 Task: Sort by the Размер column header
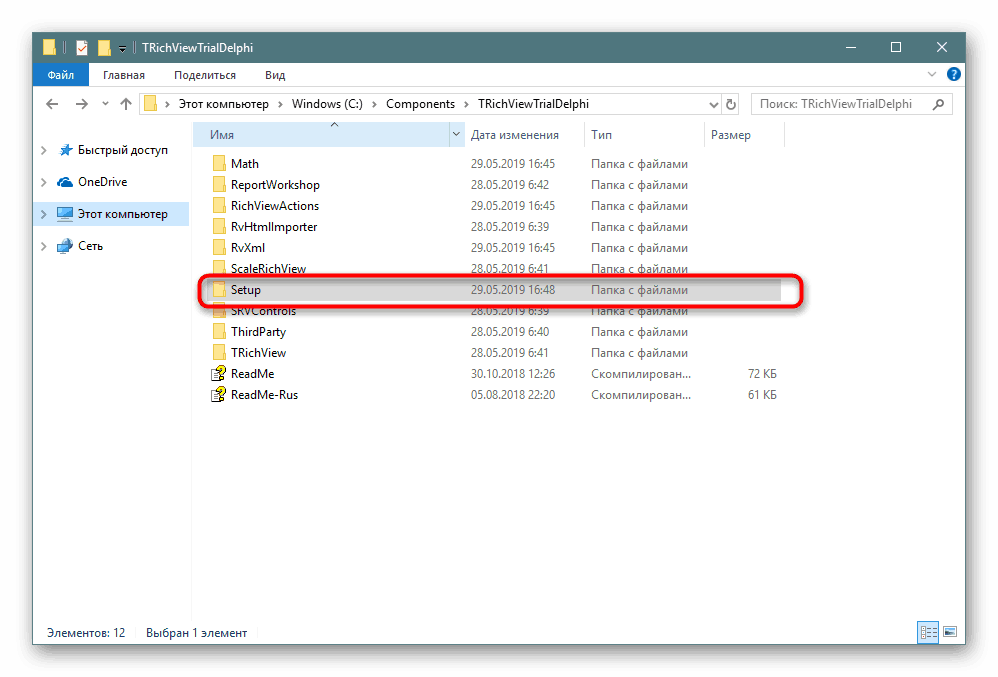point(731,135)
